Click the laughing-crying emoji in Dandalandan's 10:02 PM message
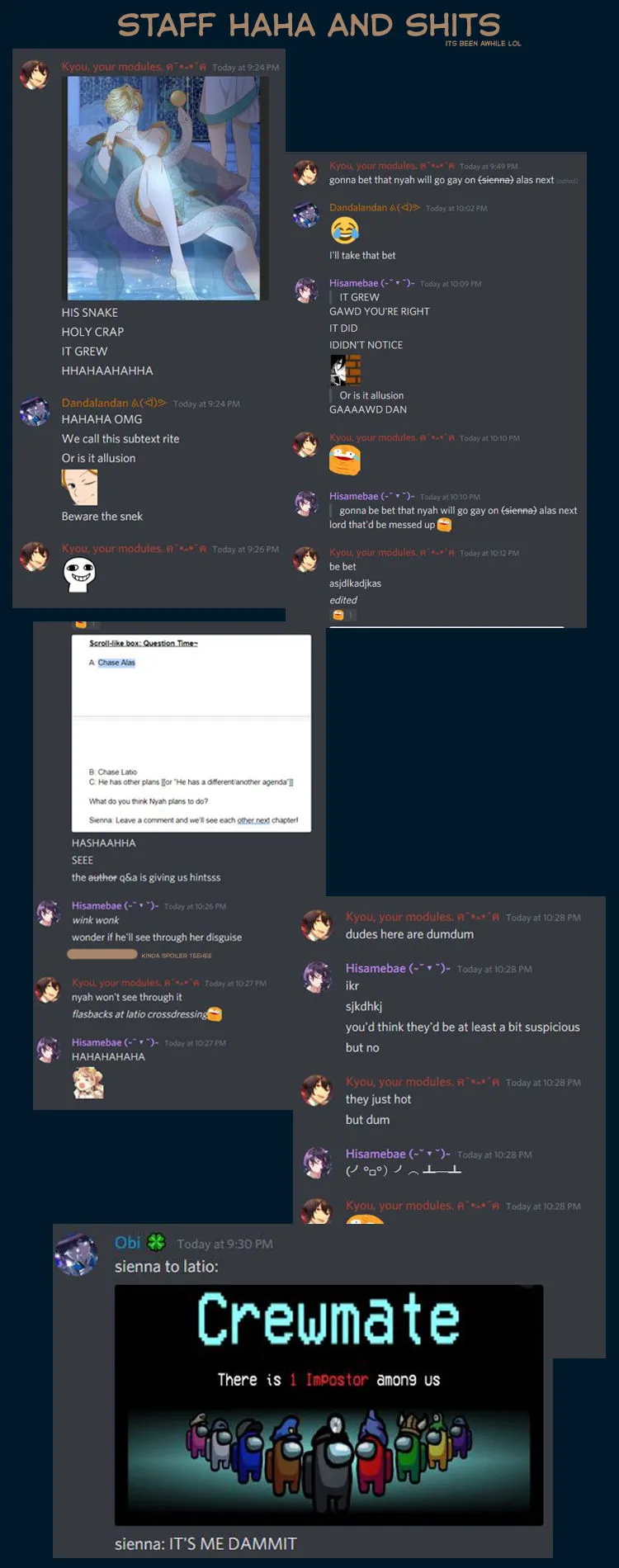Image resolution: width=619 pixels, height=1568 pixels. point(345,230)
